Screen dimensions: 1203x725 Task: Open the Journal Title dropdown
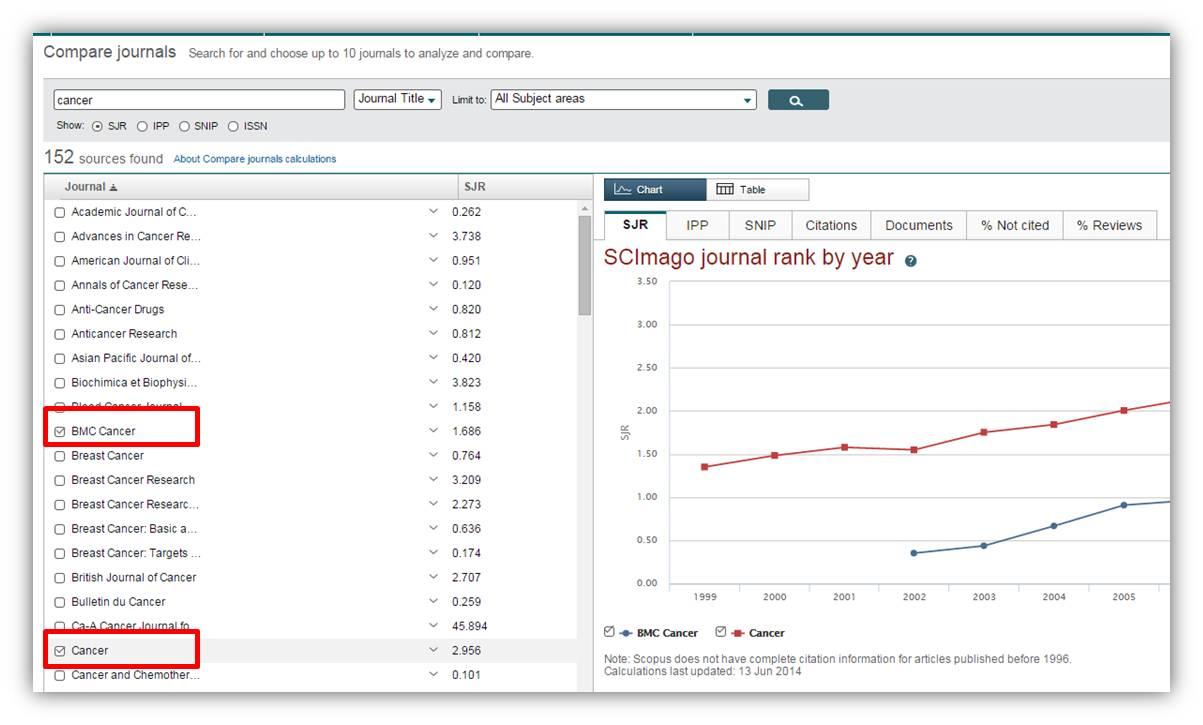tap(398, 99)
